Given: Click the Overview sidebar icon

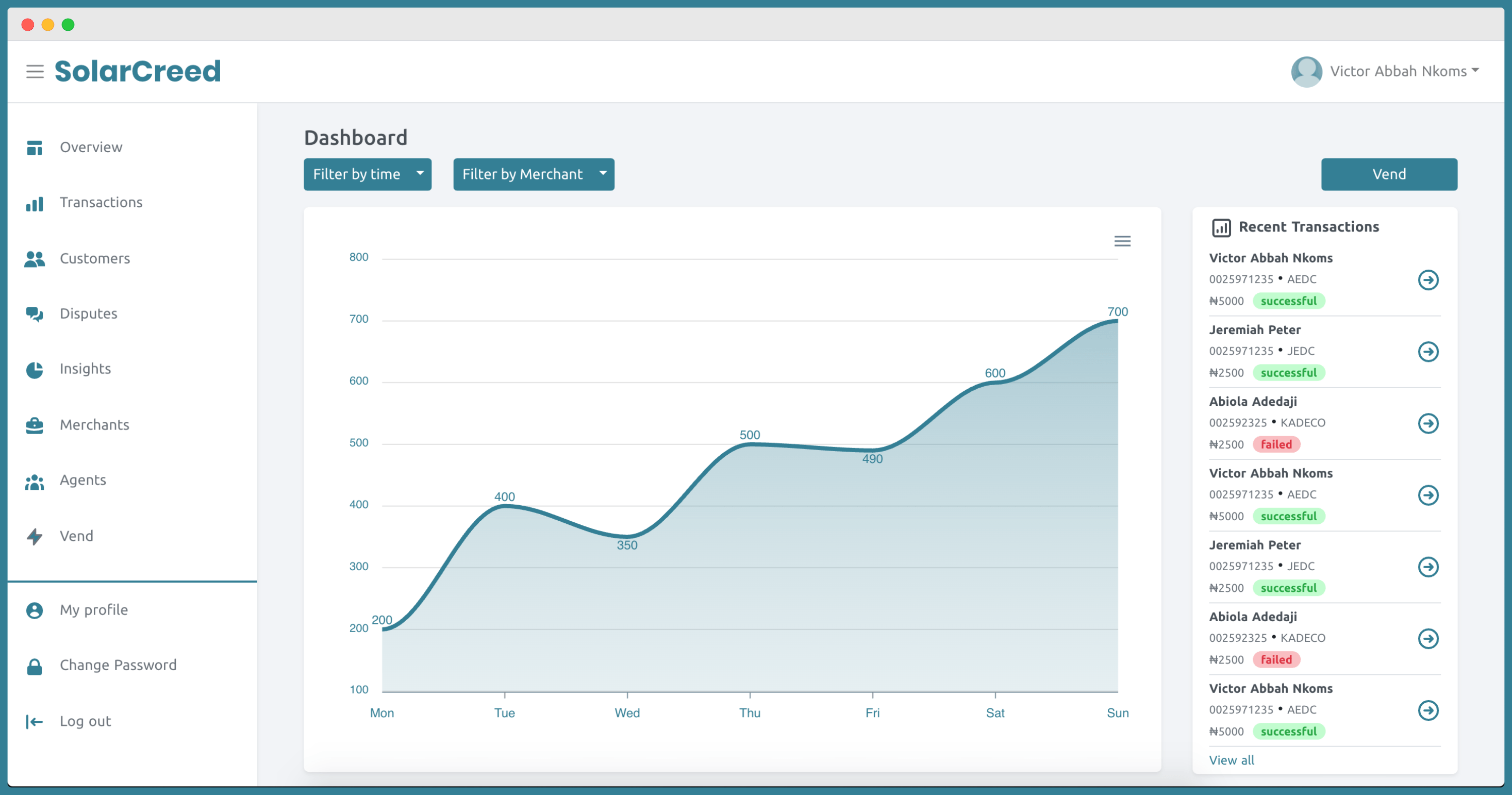Looking at the screenshot, I should coord(35,147).
